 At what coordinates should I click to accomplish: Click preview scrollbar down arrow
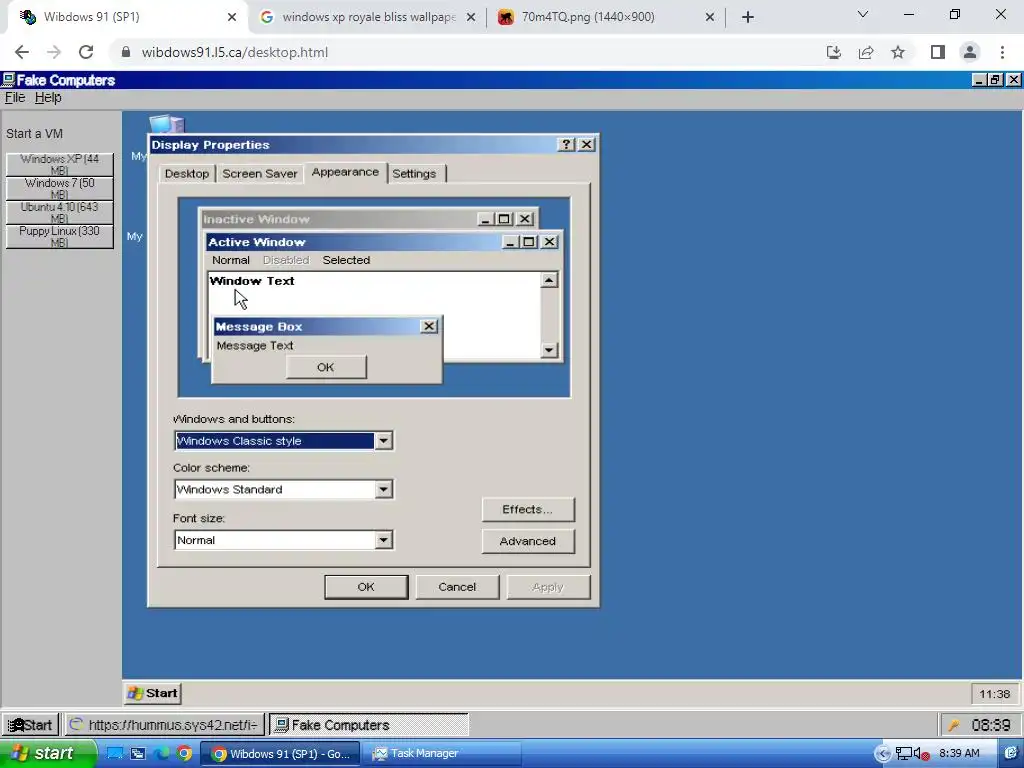[549, 350]
